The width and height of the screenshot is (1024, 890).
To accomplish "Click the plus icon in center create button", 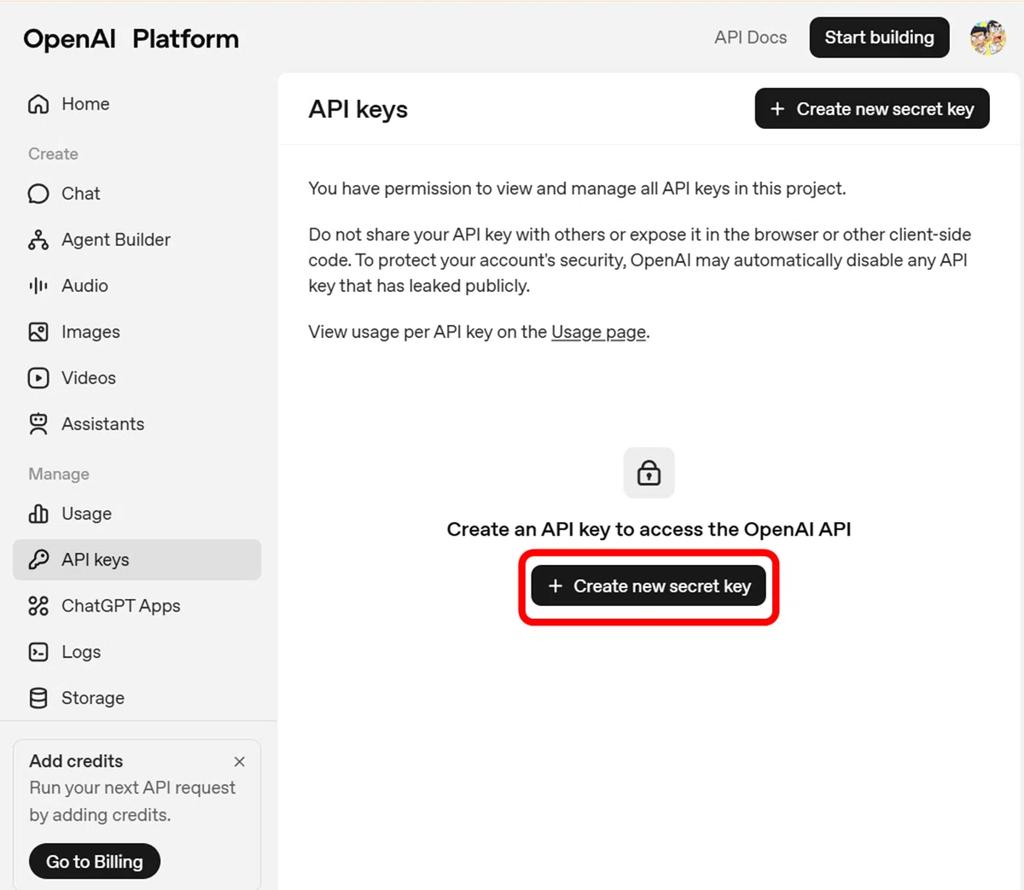I will point(555,586).
